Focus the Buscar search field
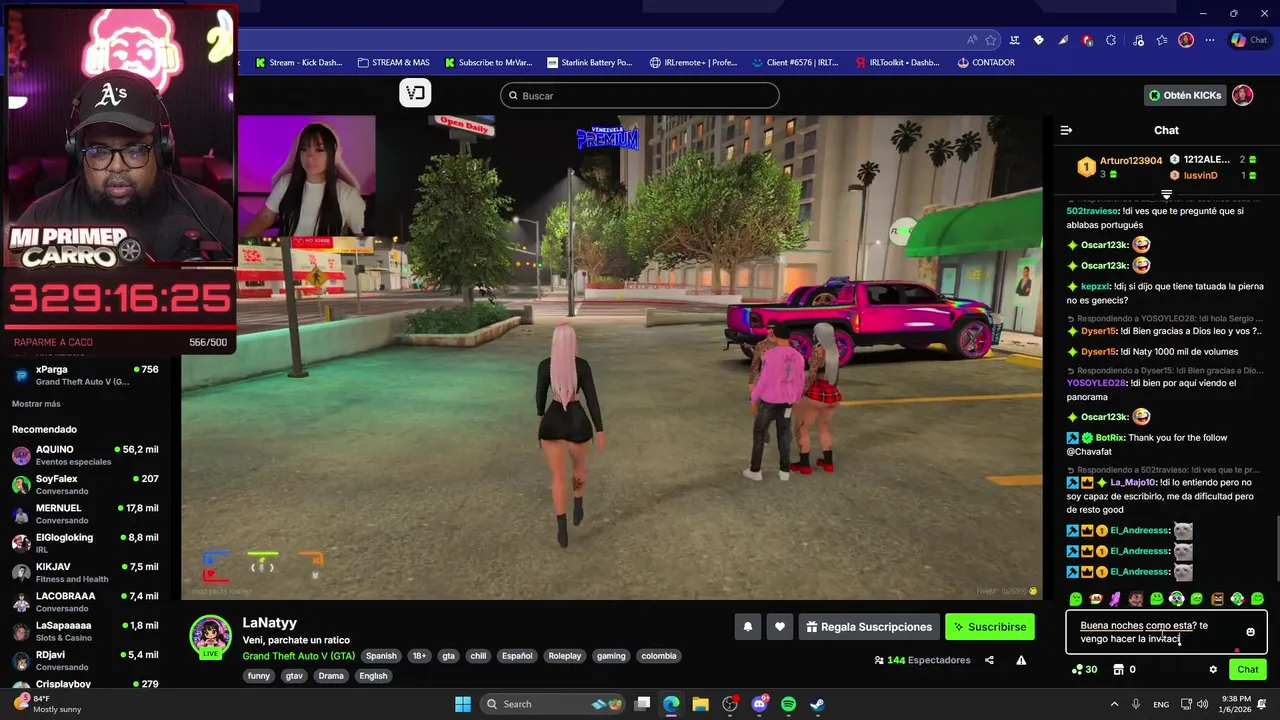1280x720 pixels. (x=640, y=95)
